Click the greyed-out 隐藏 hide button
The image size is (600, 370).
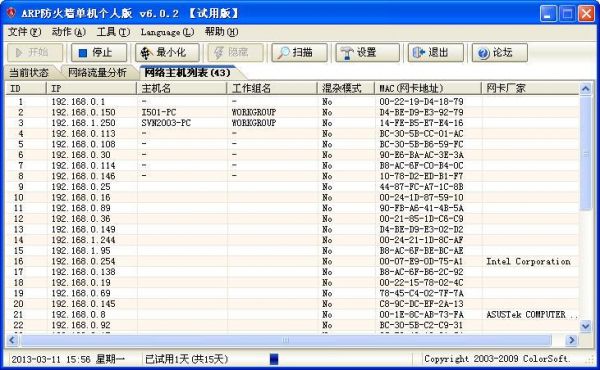point(235,52)
